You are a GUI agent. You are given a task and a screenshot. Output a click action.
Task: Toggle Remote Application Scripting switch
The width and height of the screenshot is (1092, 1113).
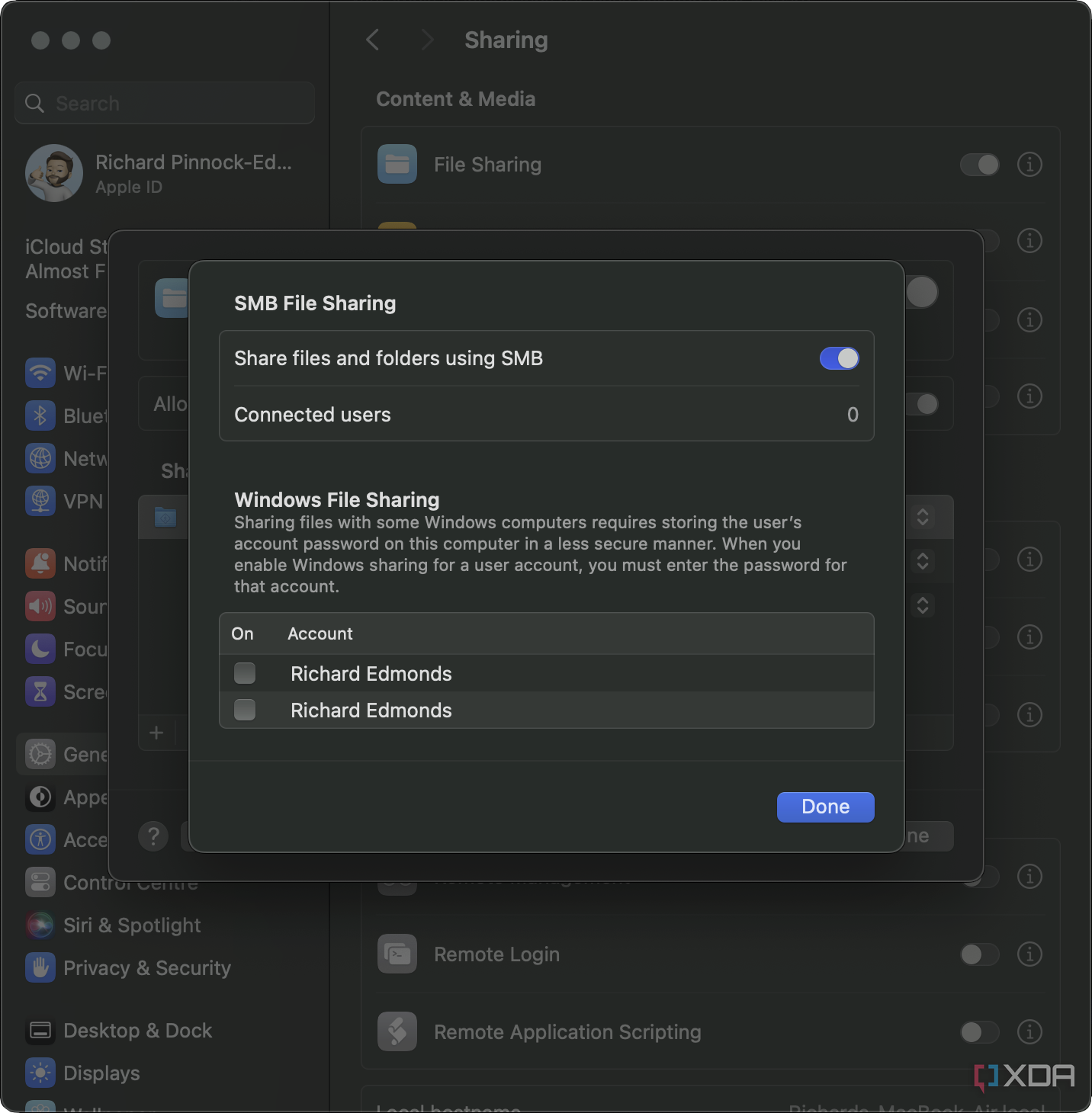pos(979,1032)
